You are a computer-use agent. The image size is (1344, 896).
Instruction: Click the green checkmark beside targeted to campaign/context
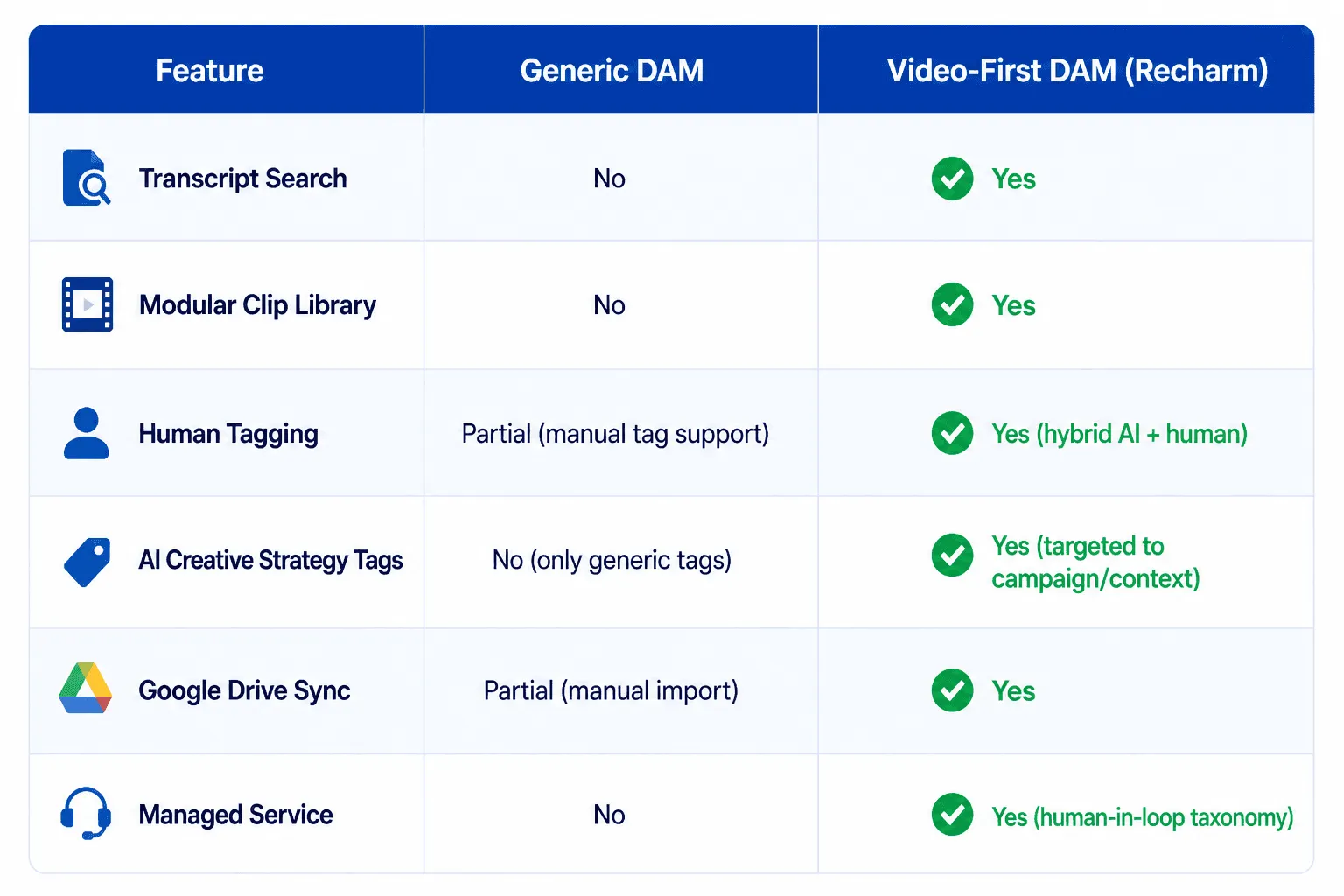coord(952,556)
